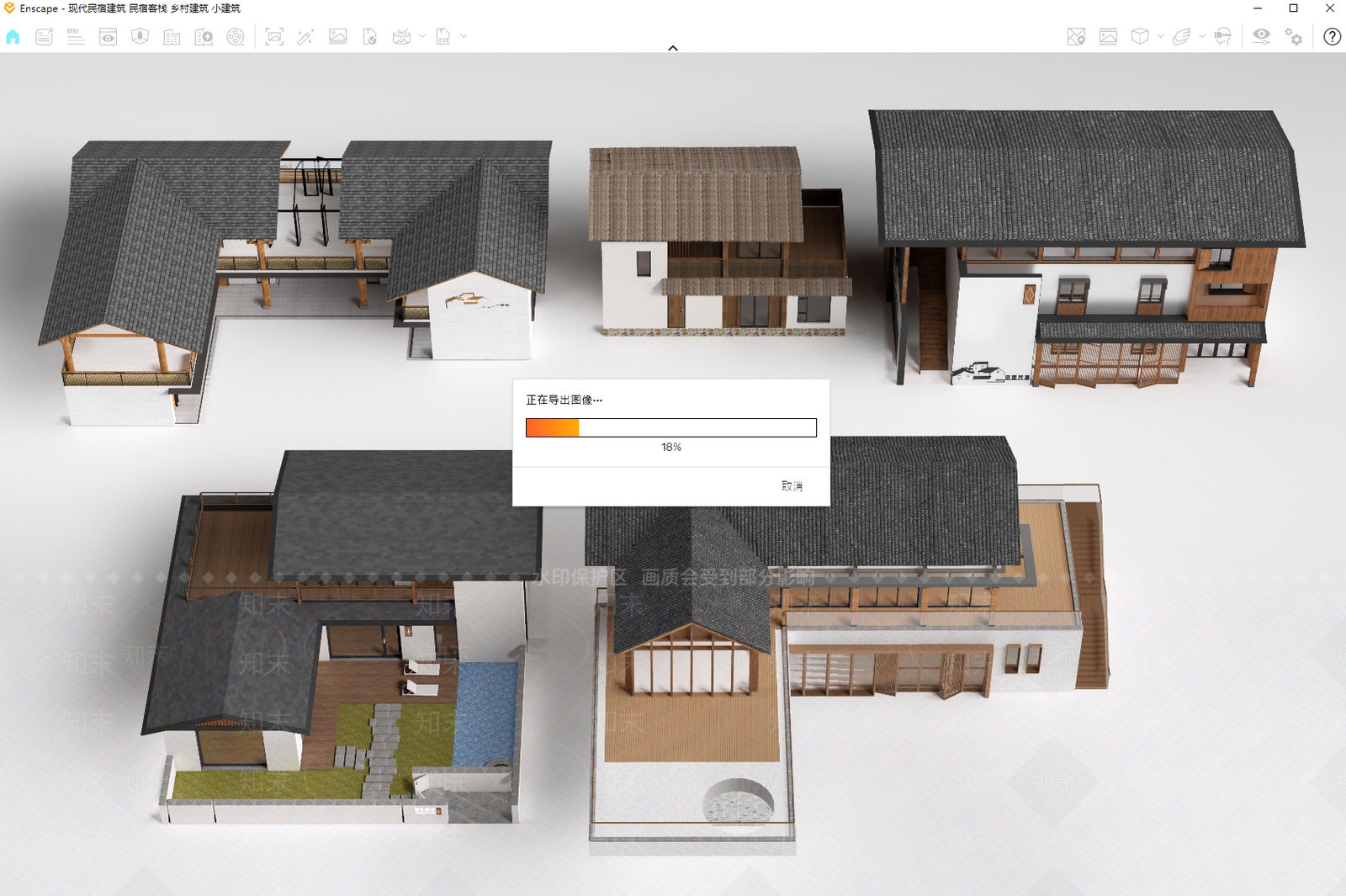The height and width of the screenshot is (896, 1346).
Task: Click the blue Home icon in toolbar
Action: 13,36
